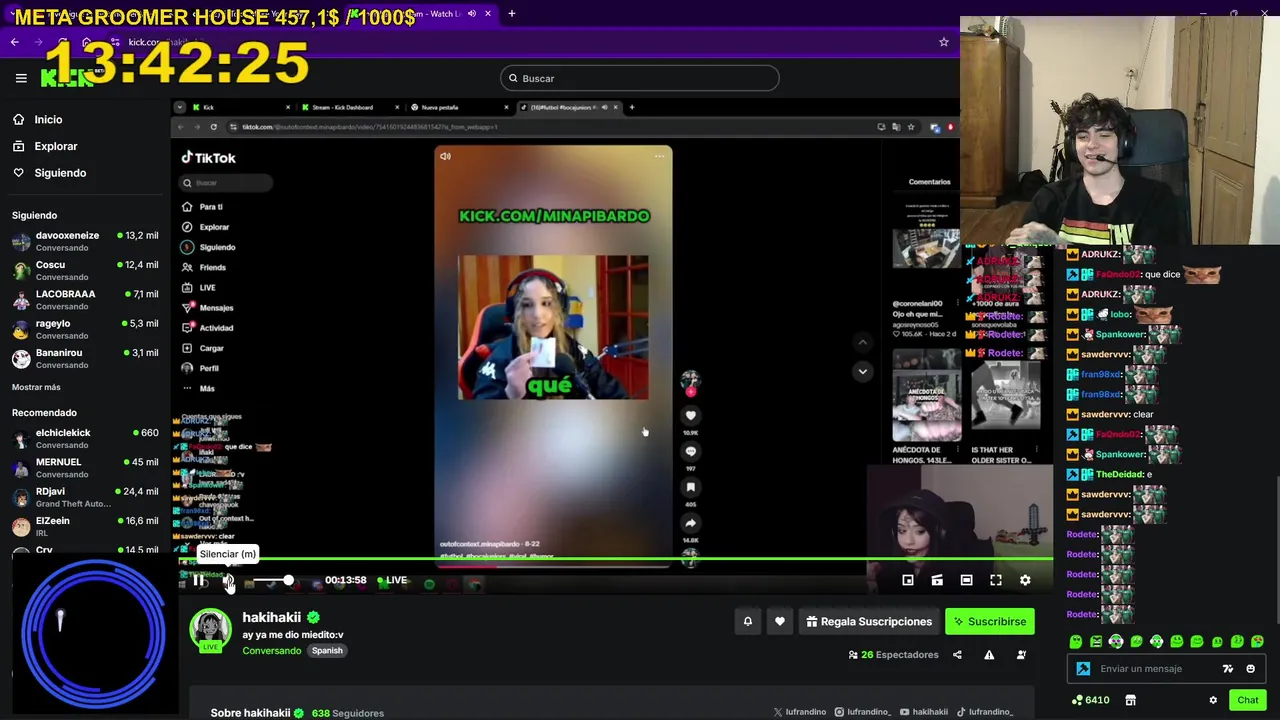Toggle the follow heart button
Viewport: 1280px width, 720px height.
[780, 621]
